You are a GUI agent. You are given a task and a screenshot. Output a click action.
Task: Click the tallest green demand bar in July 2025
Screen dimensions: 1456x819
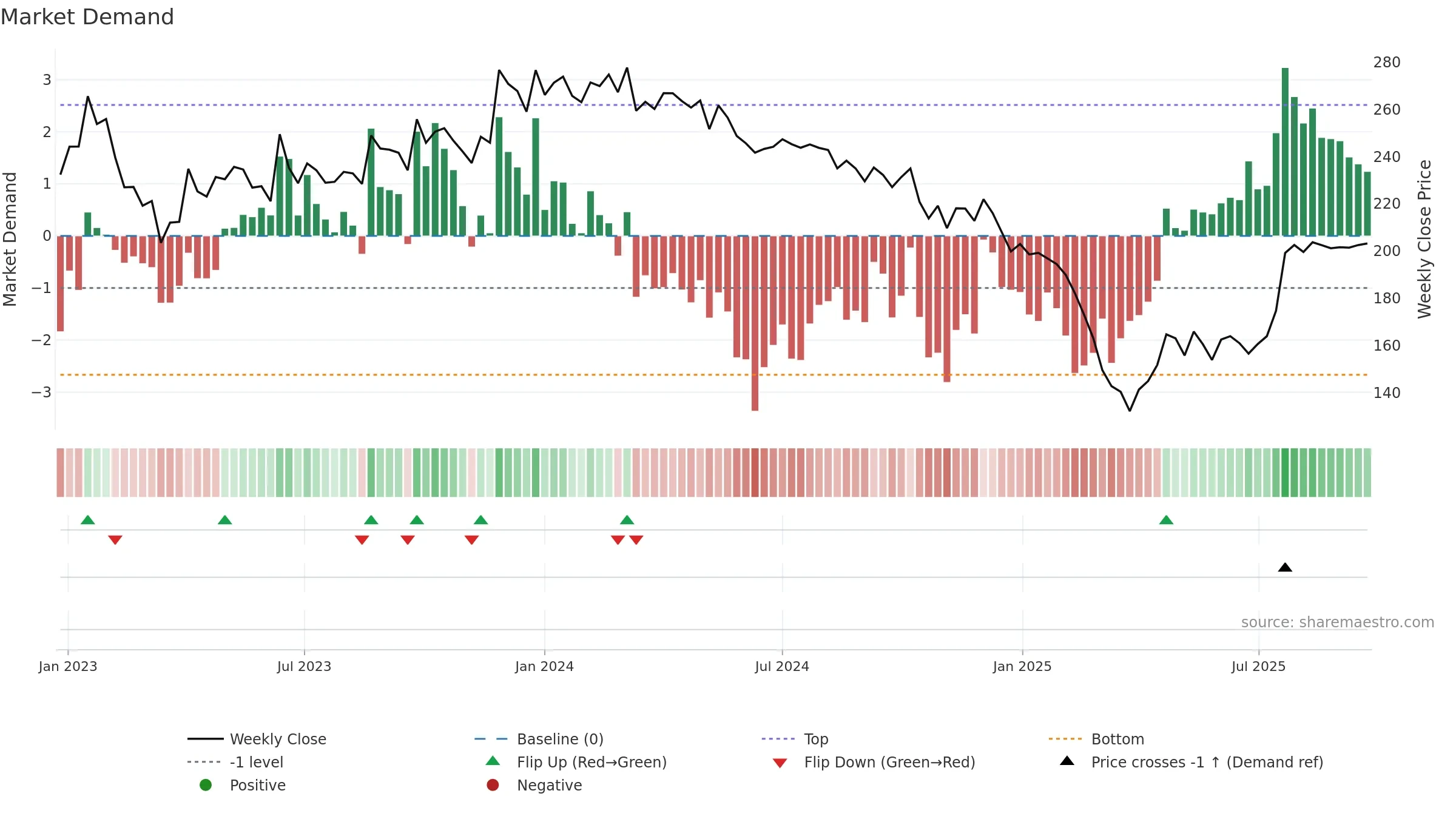click(x=1285, y=152)
